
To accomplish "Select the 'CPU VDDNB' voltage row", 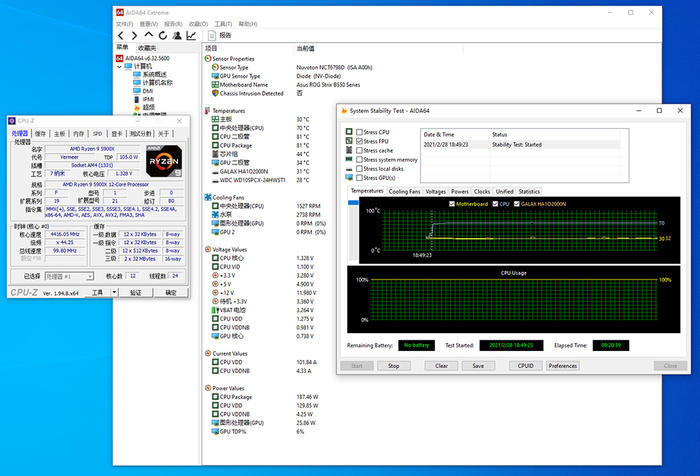I will (x=262, y=327).
